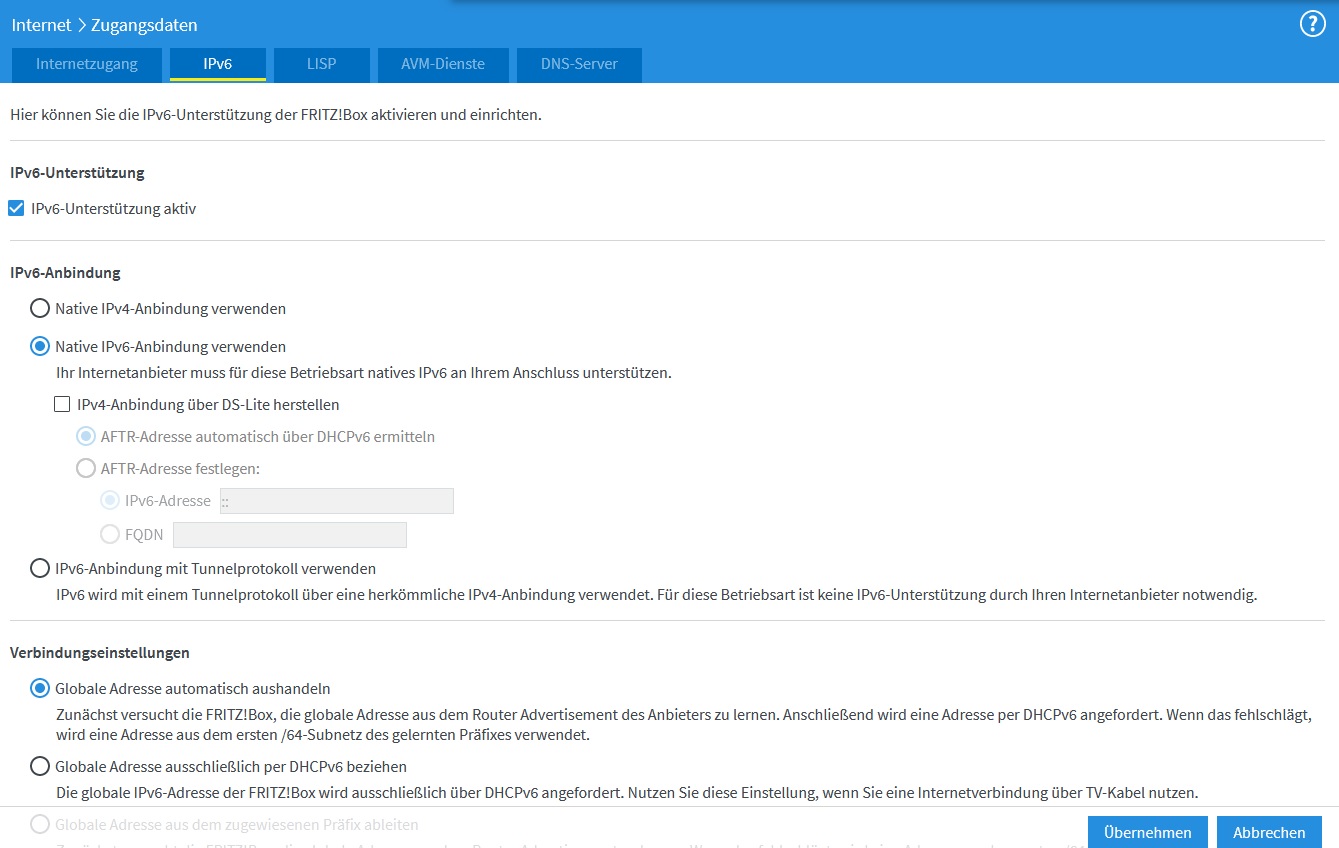Image resolution: width=1339 pixels, height=848 pixels.
Task: Click the FQDN text field
Action: click(x=290, y=535)
